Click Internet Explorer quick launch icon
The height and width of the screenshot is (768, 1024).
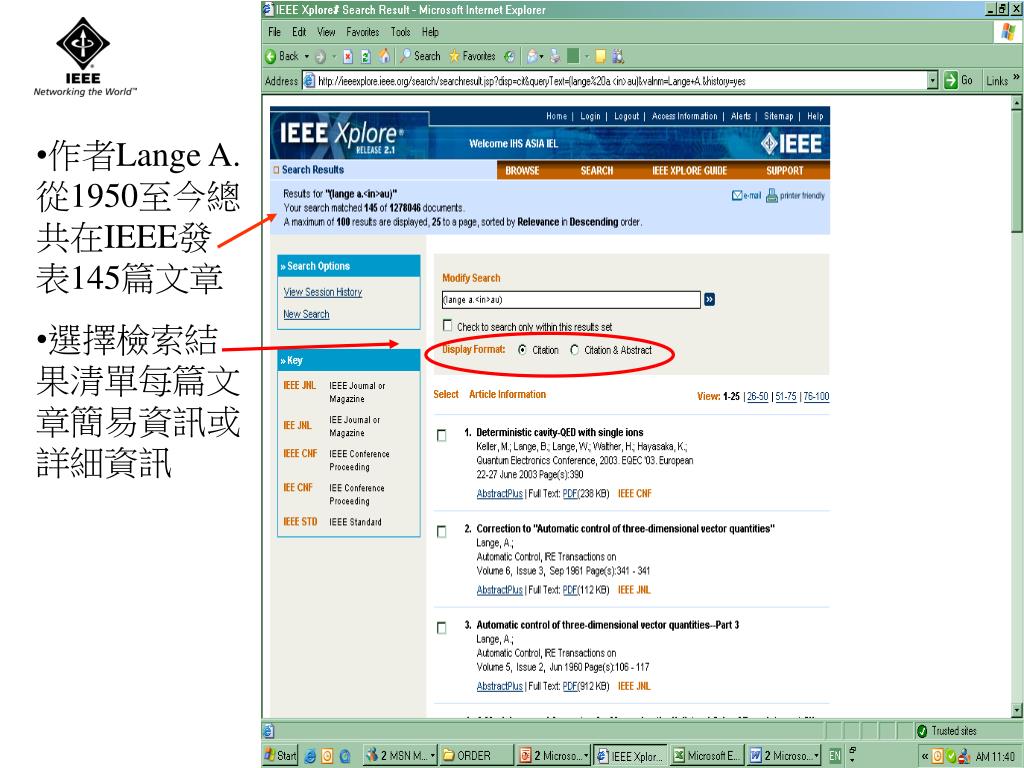click(310, 756)
